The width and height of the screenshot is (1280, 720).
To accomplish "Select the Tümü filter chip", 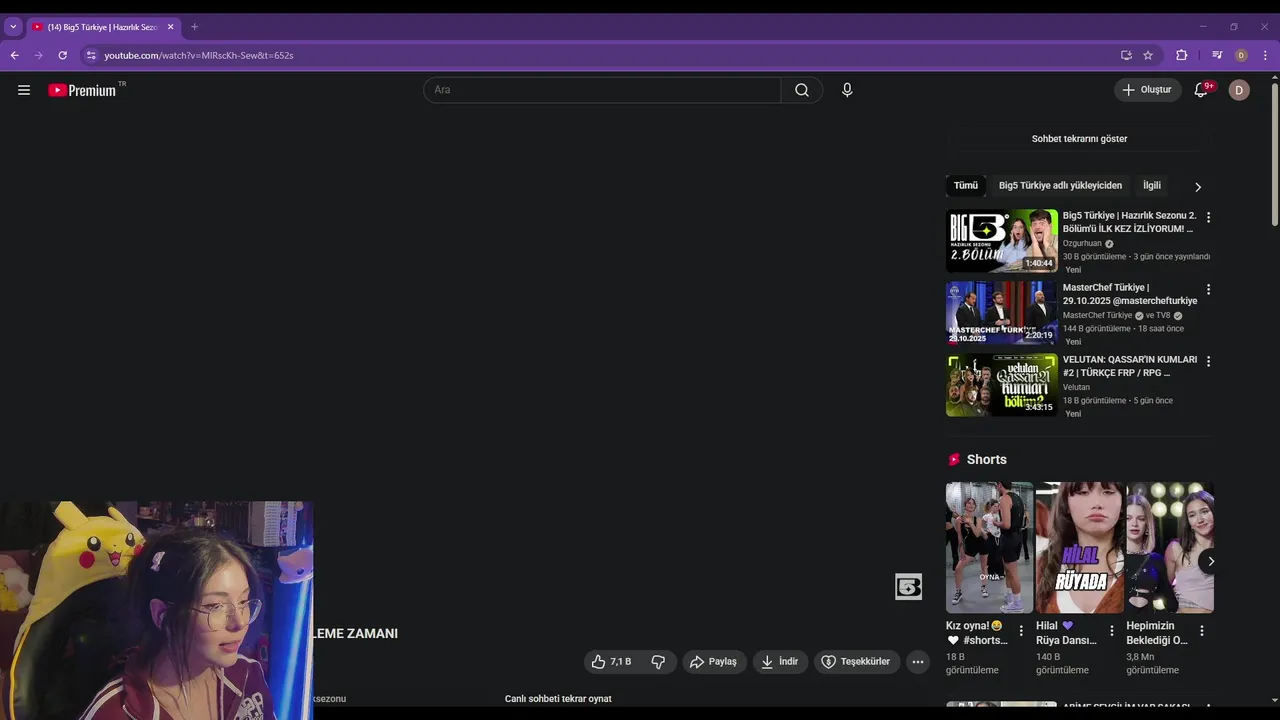I will pyautogui.click(x=965, y=185).
